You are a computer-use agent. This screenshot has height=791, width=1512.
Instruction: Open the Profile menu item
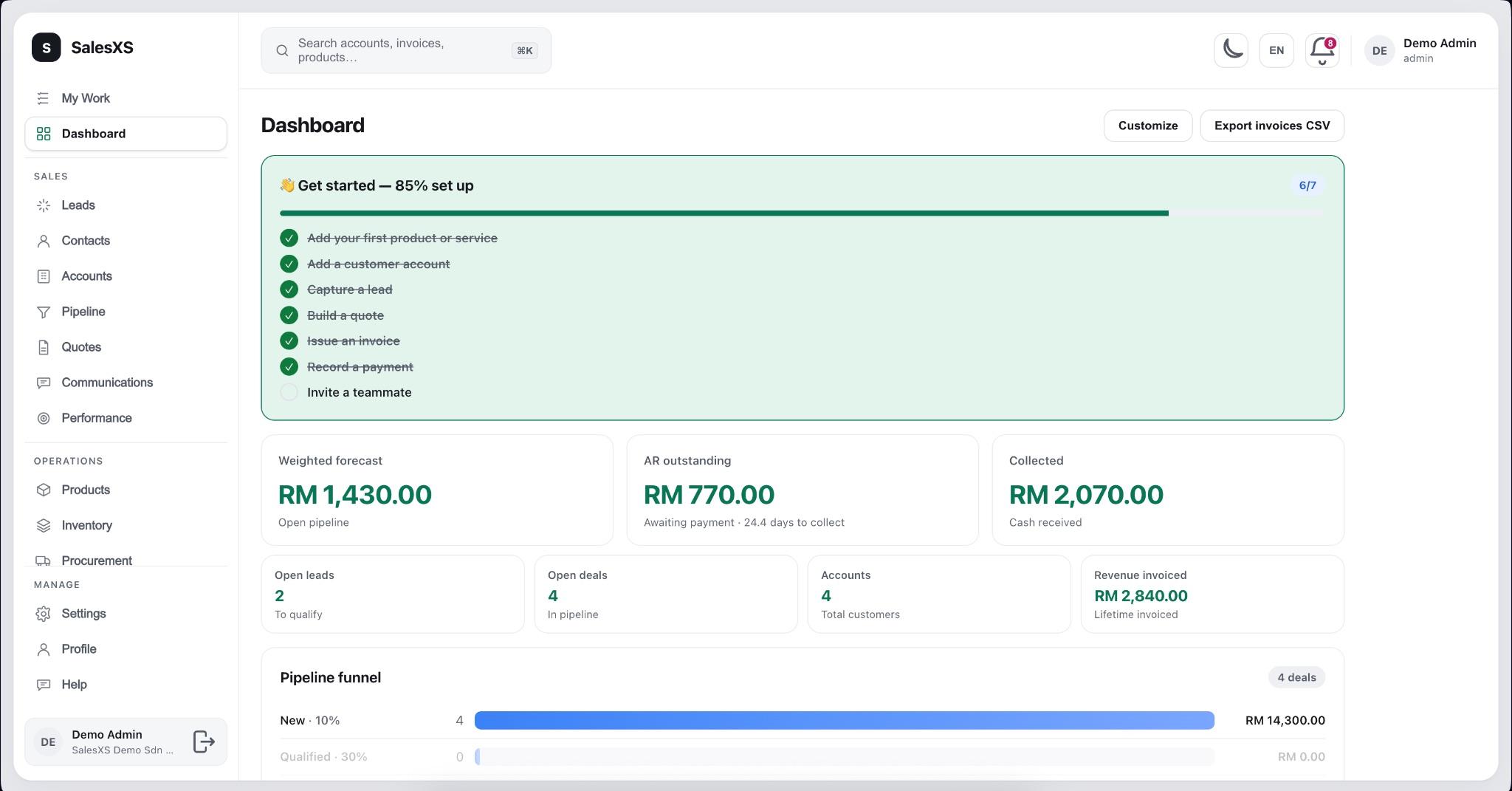coord(126,649)
